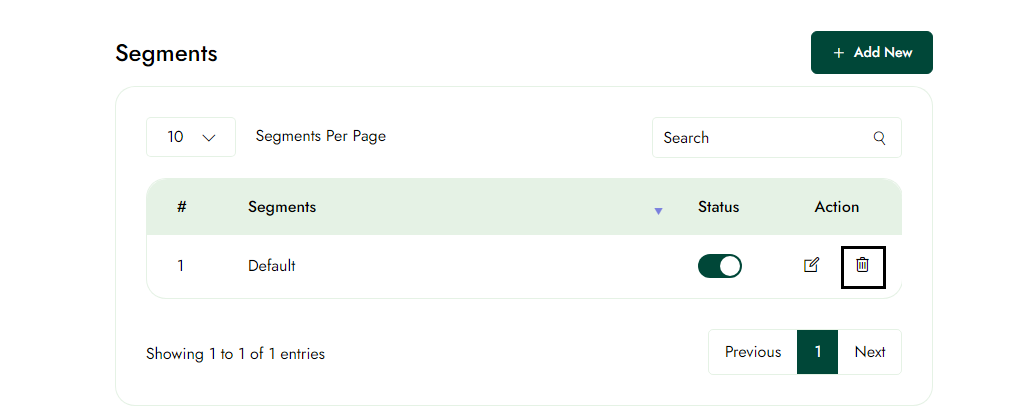Screen dimensions: 1027x413
Task: Click the row number 1 cell
Action: point(181,266)
